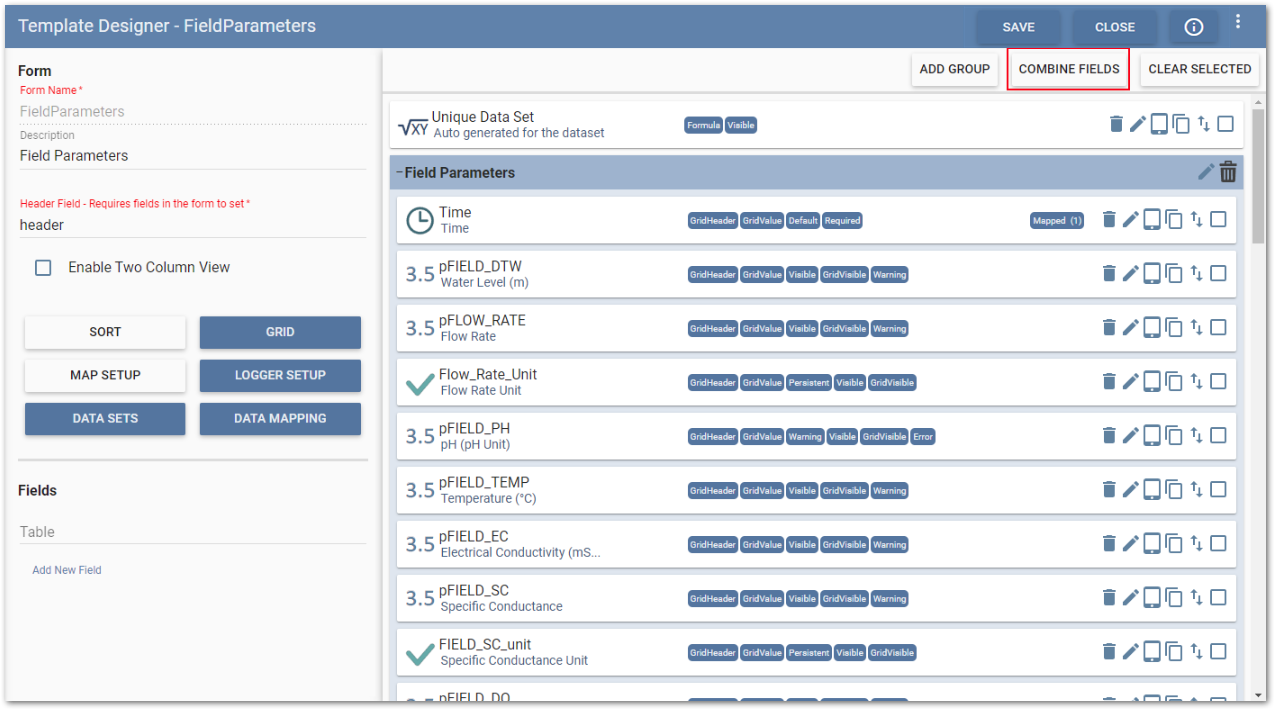Viewport: 1275px width, 710px height.
Task: Open DATA MAPPING
Action: point(280,418)
